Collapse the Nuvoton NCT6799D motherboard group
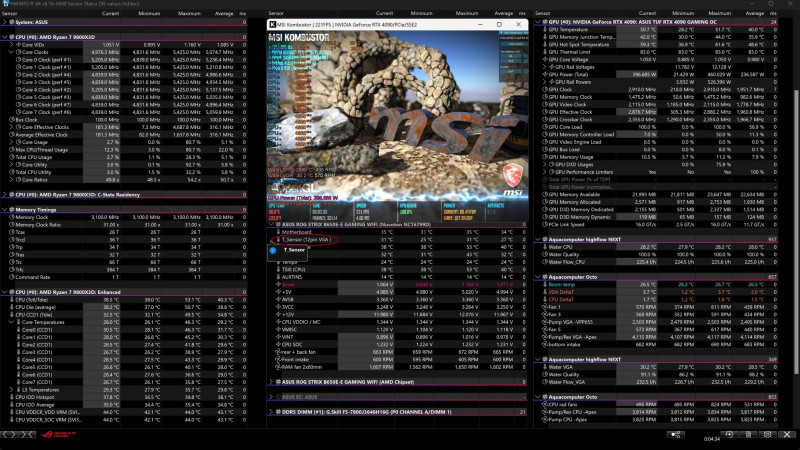 click(x=271, y=224)
